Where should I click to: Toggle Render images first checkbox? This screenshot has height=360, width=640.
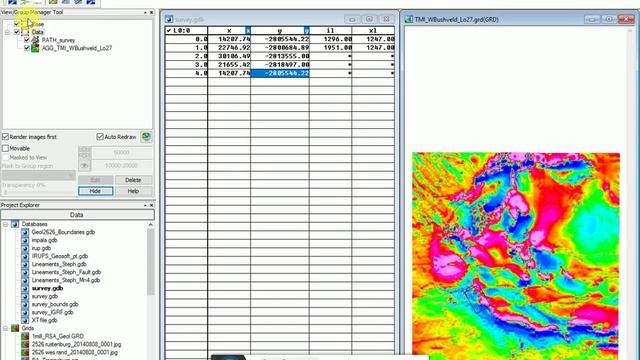[5, 137]
